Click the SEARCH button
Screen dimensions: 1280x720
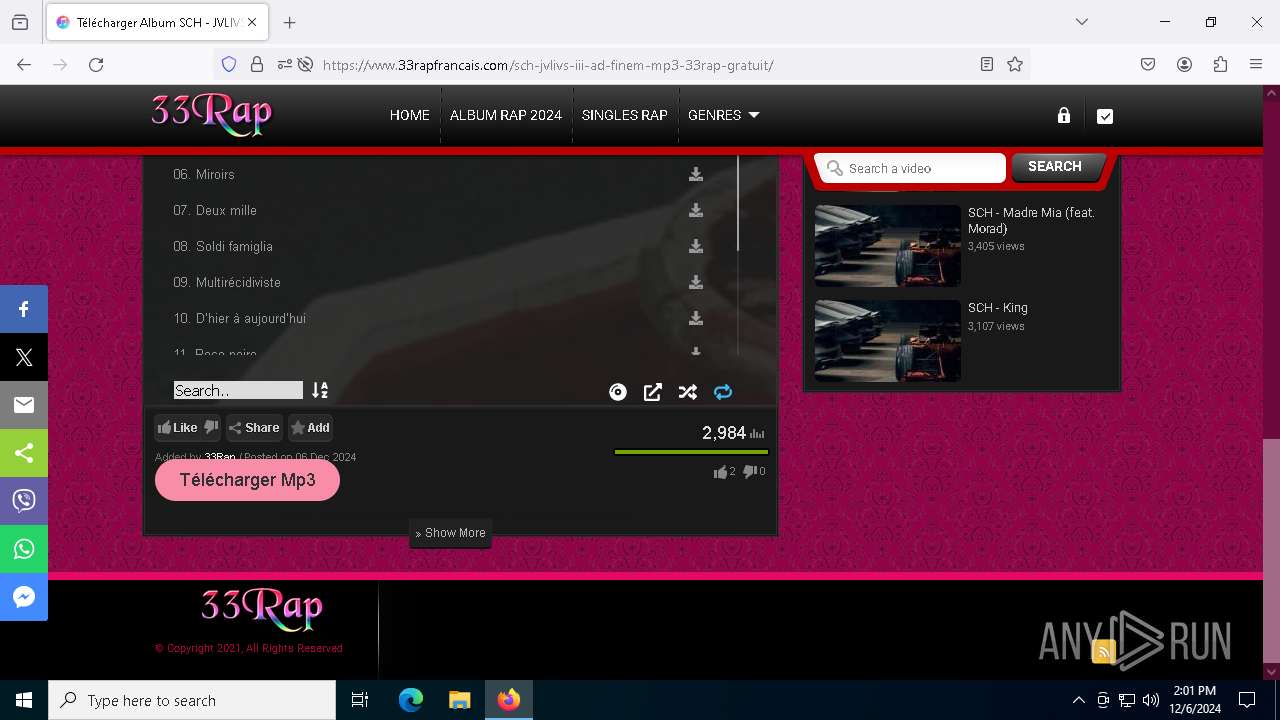1055,167
